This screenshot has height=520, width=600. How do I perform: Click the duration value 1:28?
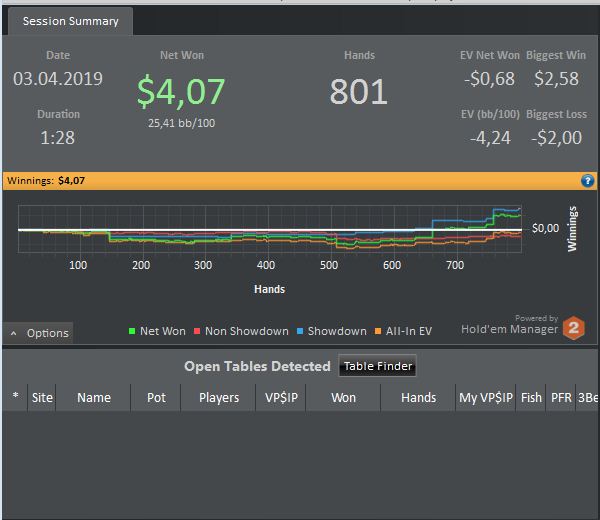[57, 137]
